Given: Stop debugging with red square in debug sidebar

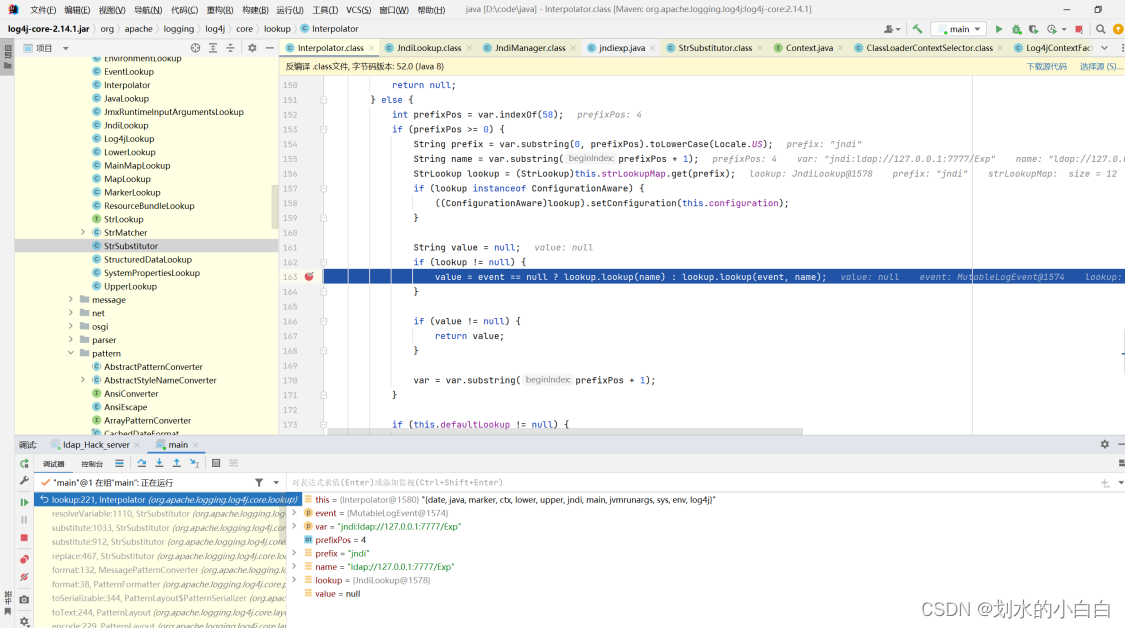Looking at the screenshot, I should coord(24,538).
